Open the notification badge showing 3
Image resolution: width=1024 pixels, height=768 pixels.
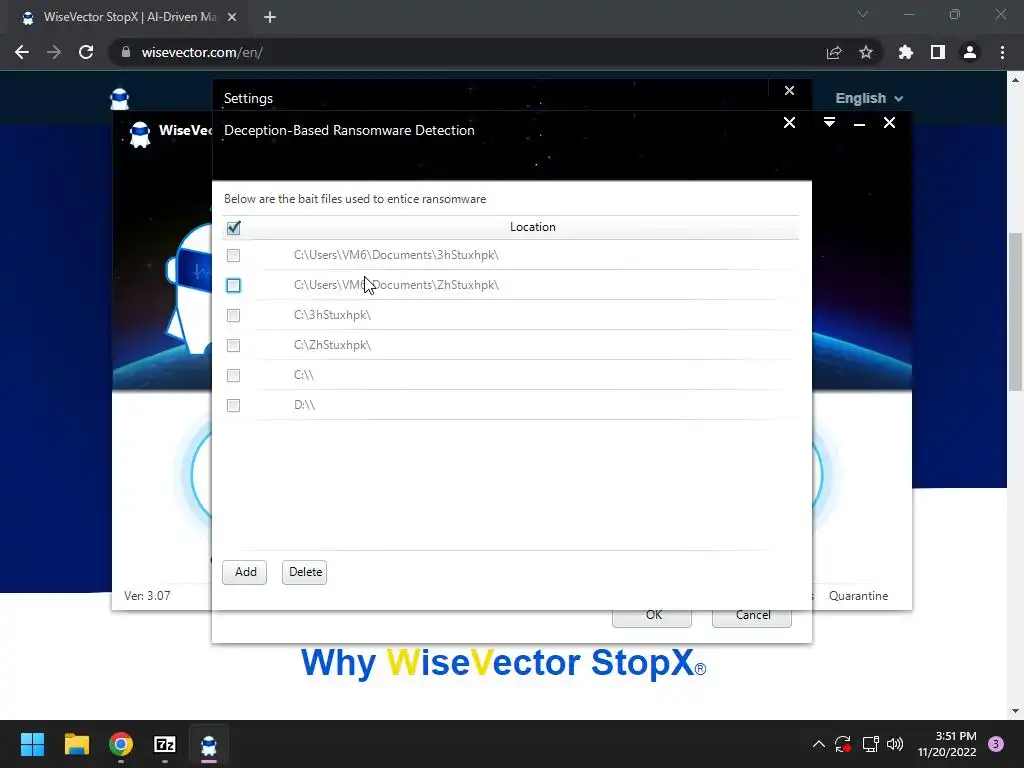(x=996, y=744)
